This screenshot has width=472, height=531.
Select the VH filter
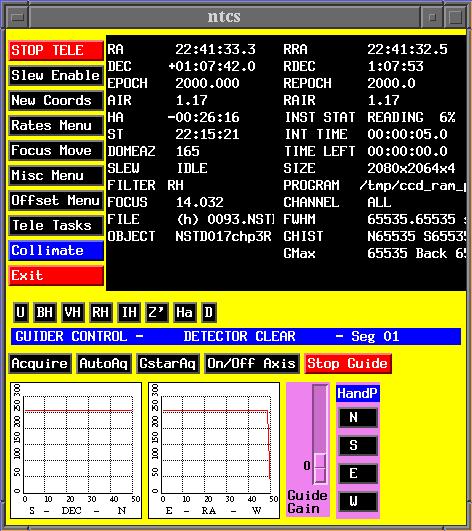click(x=73, y=312)
